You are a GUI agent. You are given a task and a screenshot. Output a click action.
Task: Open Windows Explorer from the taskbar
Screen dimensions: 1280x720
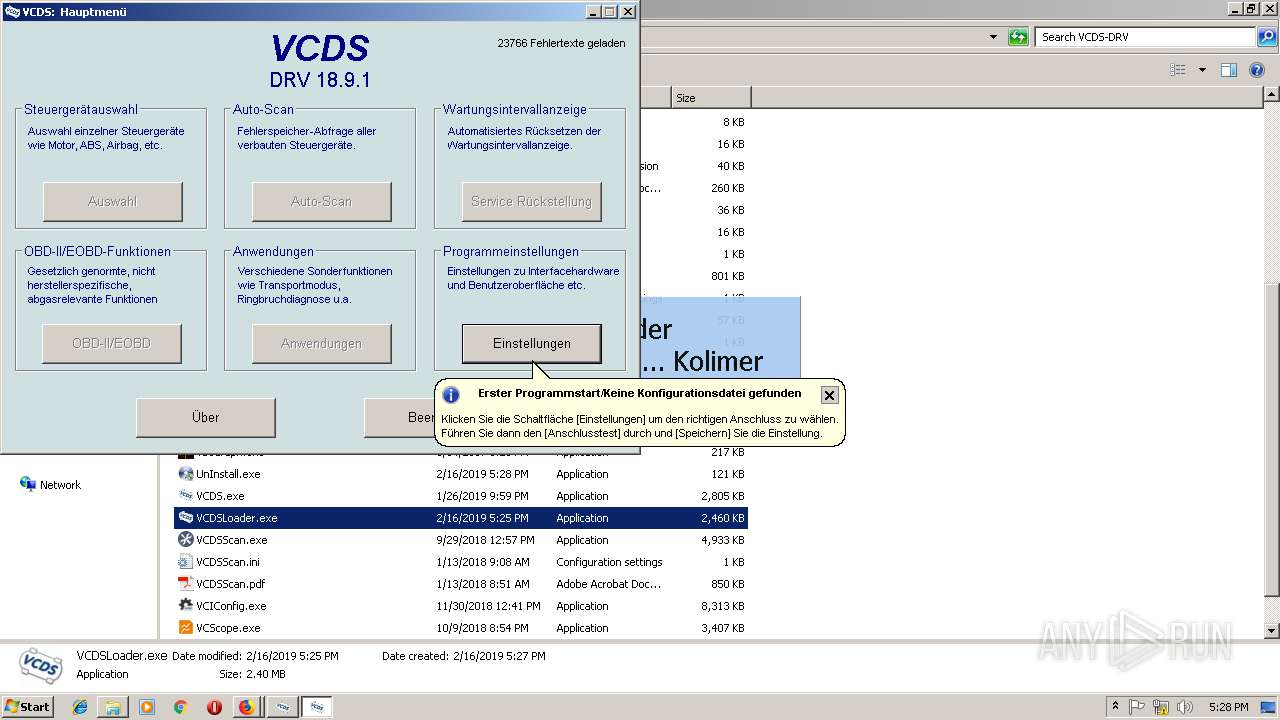[113, 707]
